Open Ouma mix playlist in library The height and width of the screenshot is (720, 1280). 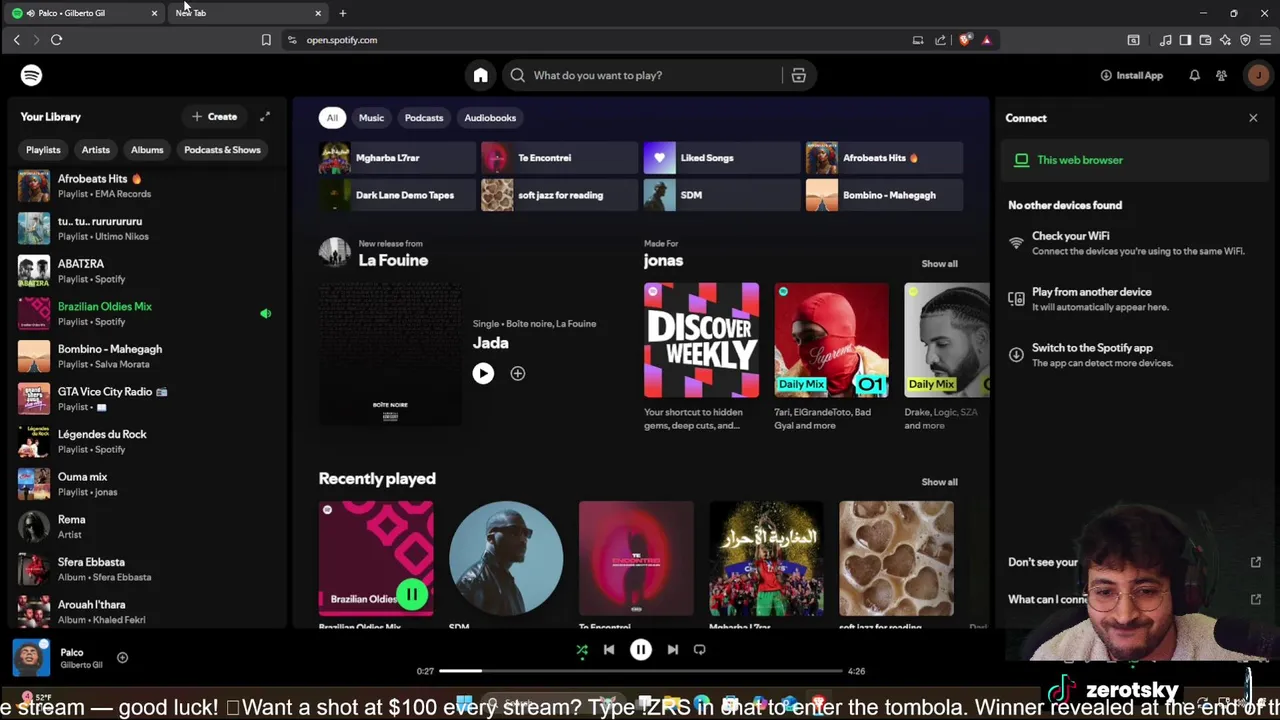145,484
